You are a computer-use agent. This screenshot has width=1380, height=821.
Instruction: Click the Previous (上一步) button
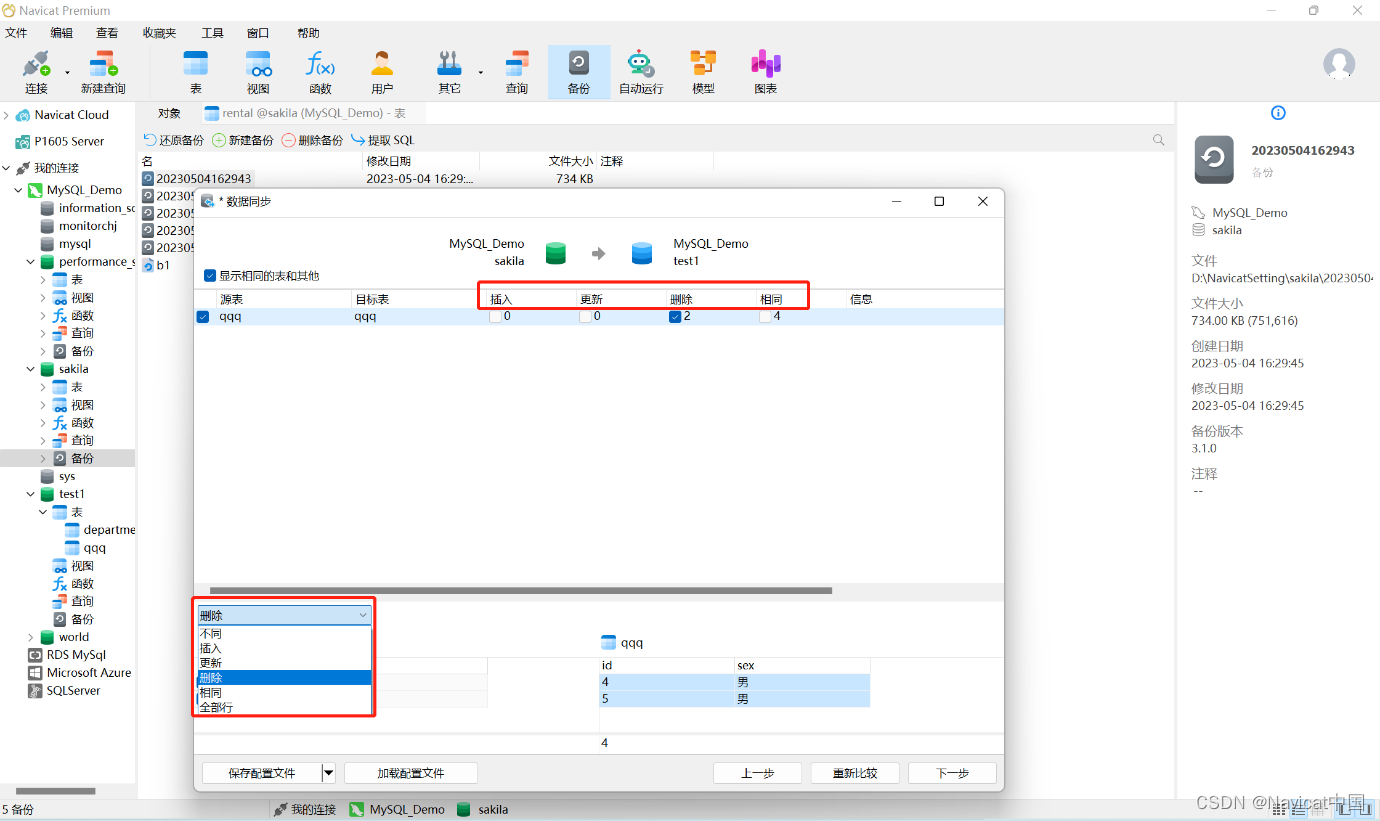click(757, 773)
